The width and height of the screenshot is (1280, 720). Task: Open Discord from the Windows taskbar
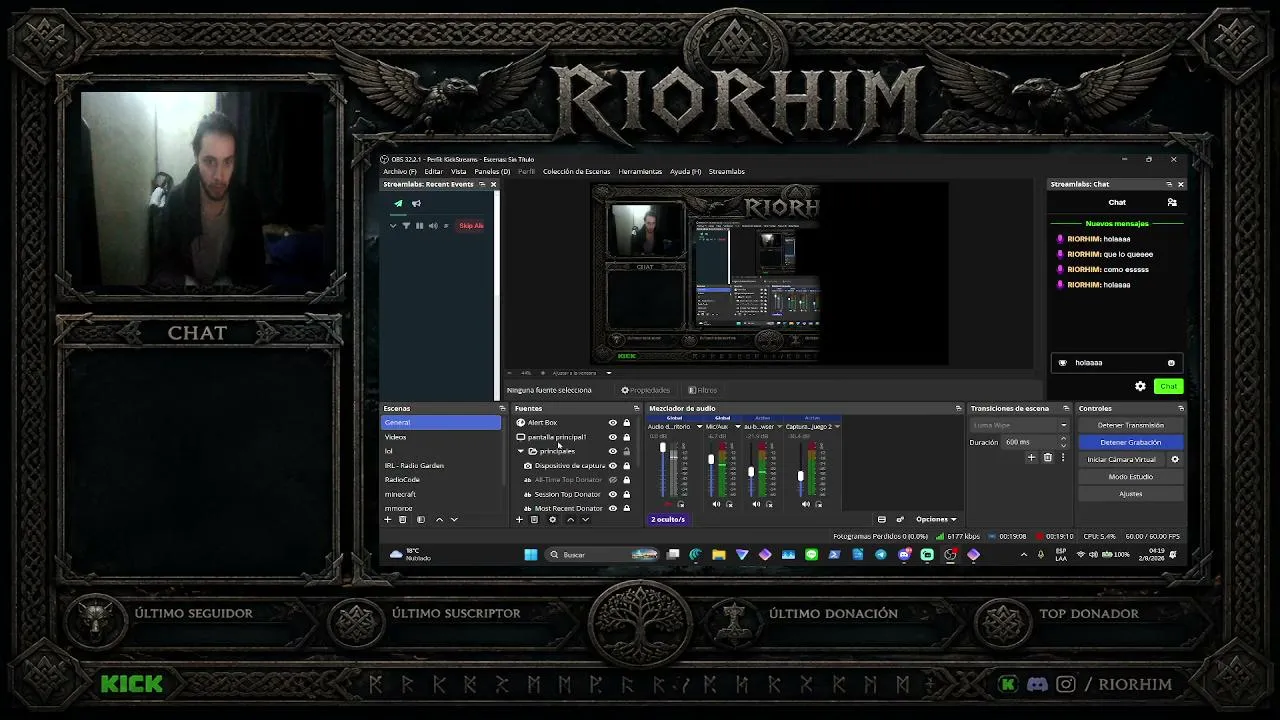(904, 555)
